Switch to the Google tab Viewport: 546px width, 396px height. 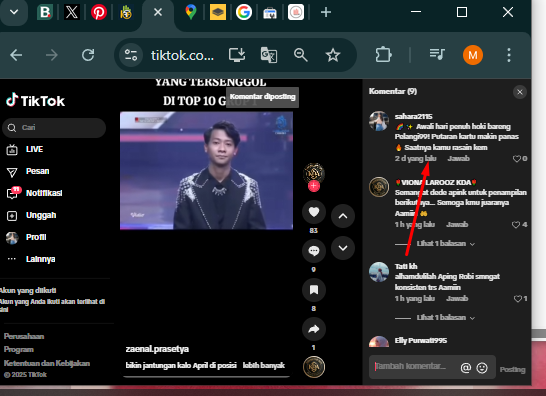pyautogui.click(x=244, y=13)
